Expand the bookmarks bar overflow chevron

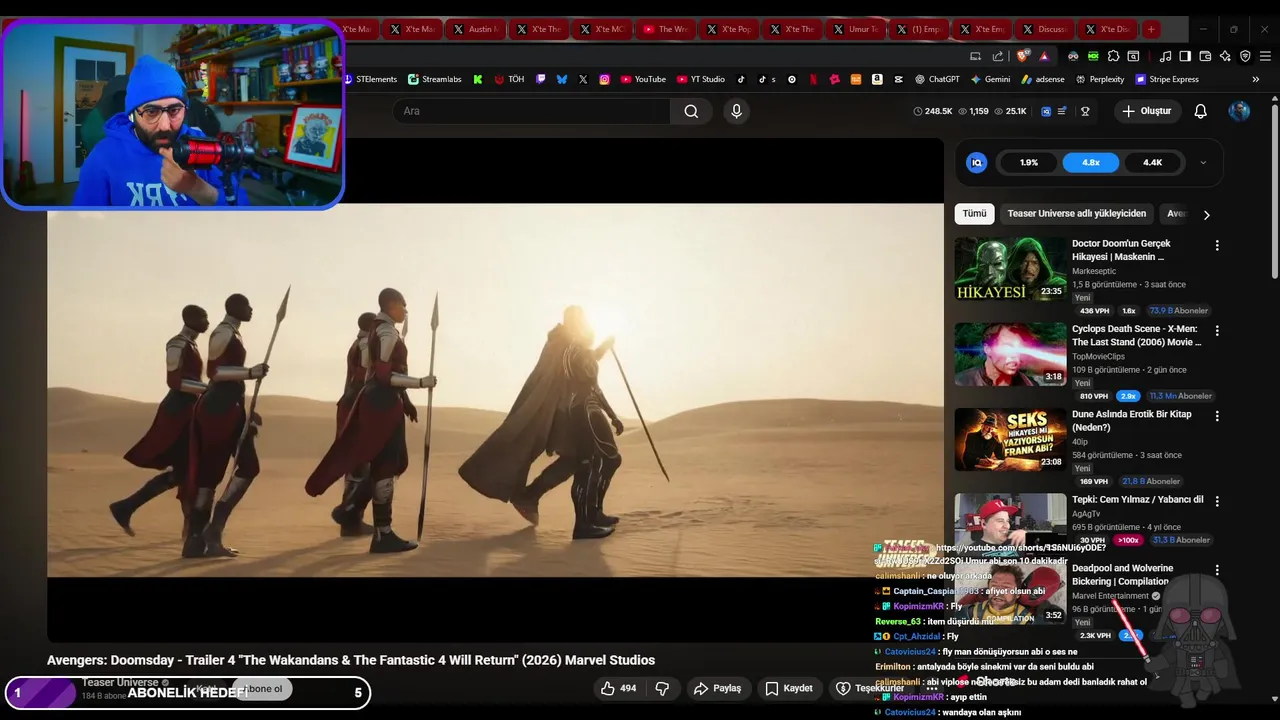[x=1255, y=79]
